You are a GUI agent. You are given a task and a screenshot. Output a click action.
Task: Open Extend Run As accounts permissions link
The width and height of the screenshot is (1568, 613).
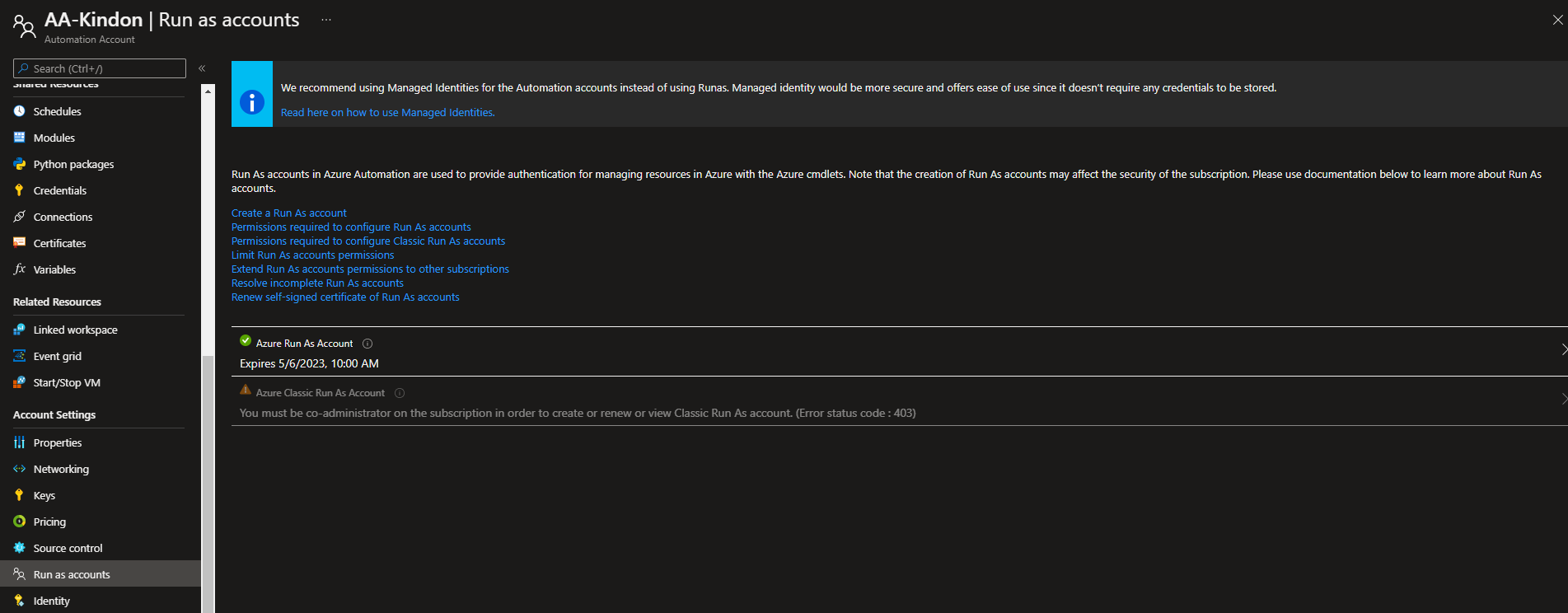point(370,269)
